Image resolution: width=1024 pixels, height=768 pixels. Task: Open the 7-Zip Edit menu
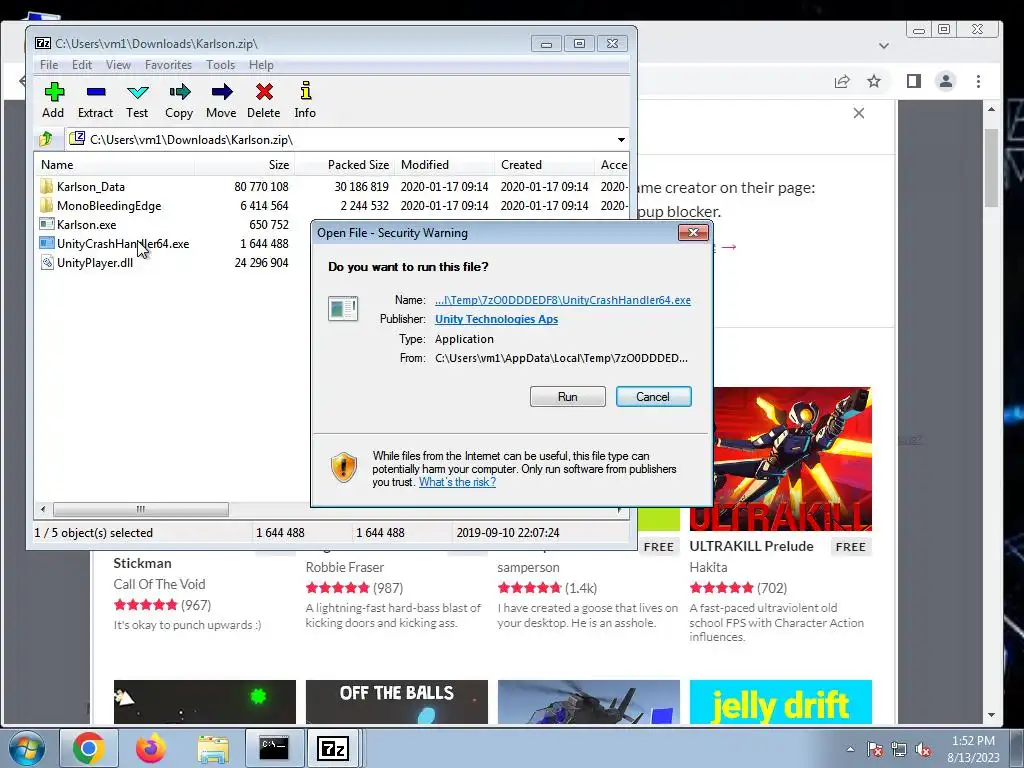(x=82, y=65)
